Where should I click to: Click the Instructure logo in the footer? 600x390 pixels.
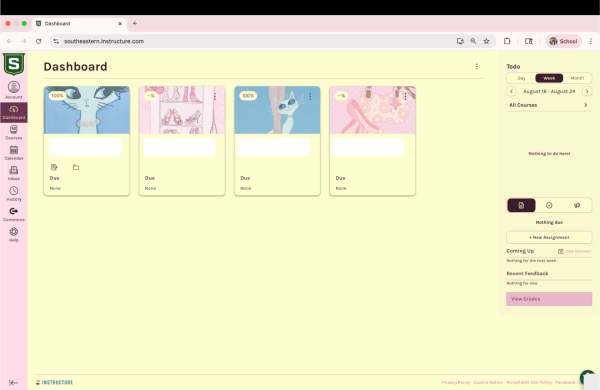pos(54,382)
